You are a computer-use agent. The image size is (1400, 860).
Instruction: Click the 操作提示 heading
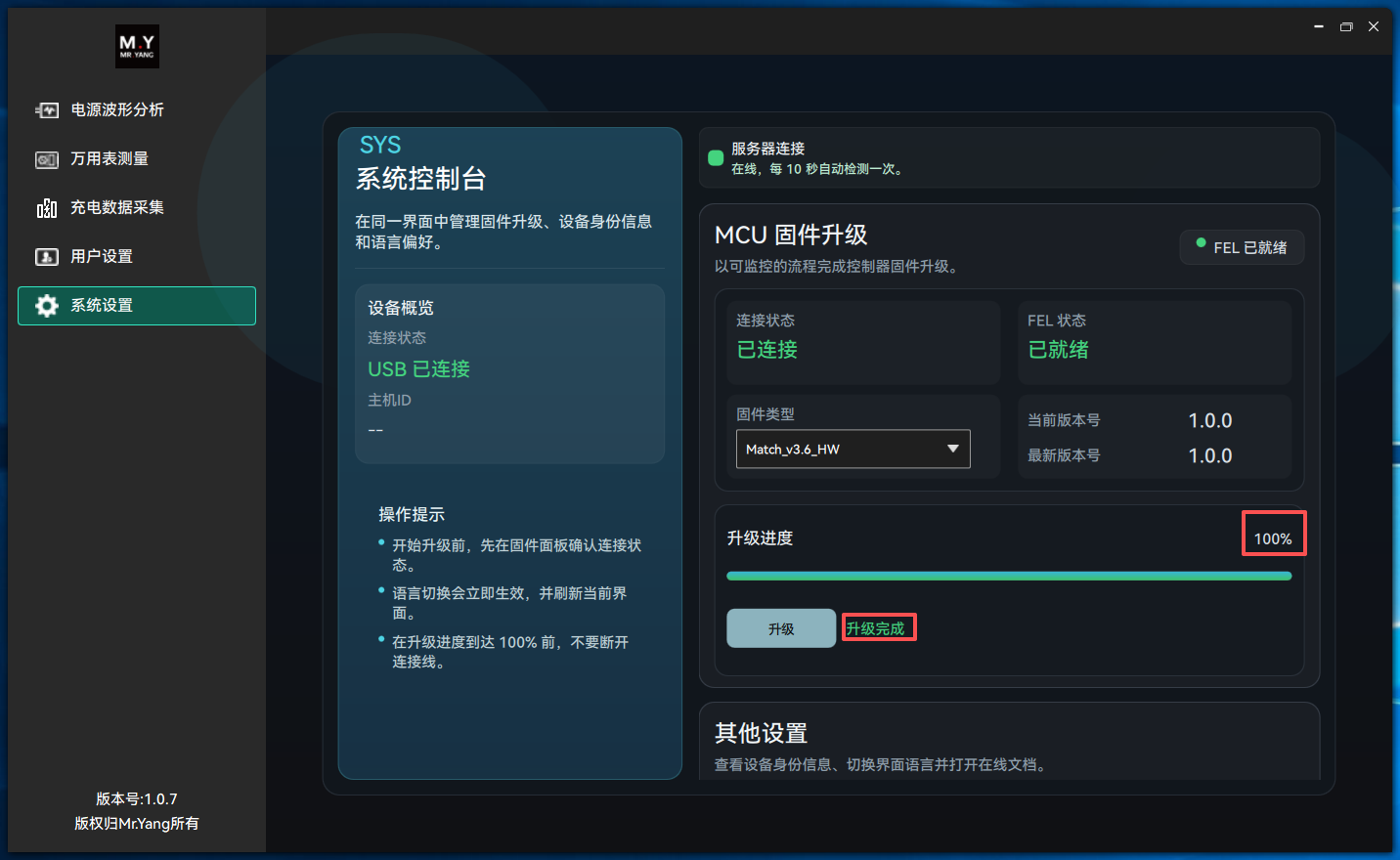tap(412, 514)
